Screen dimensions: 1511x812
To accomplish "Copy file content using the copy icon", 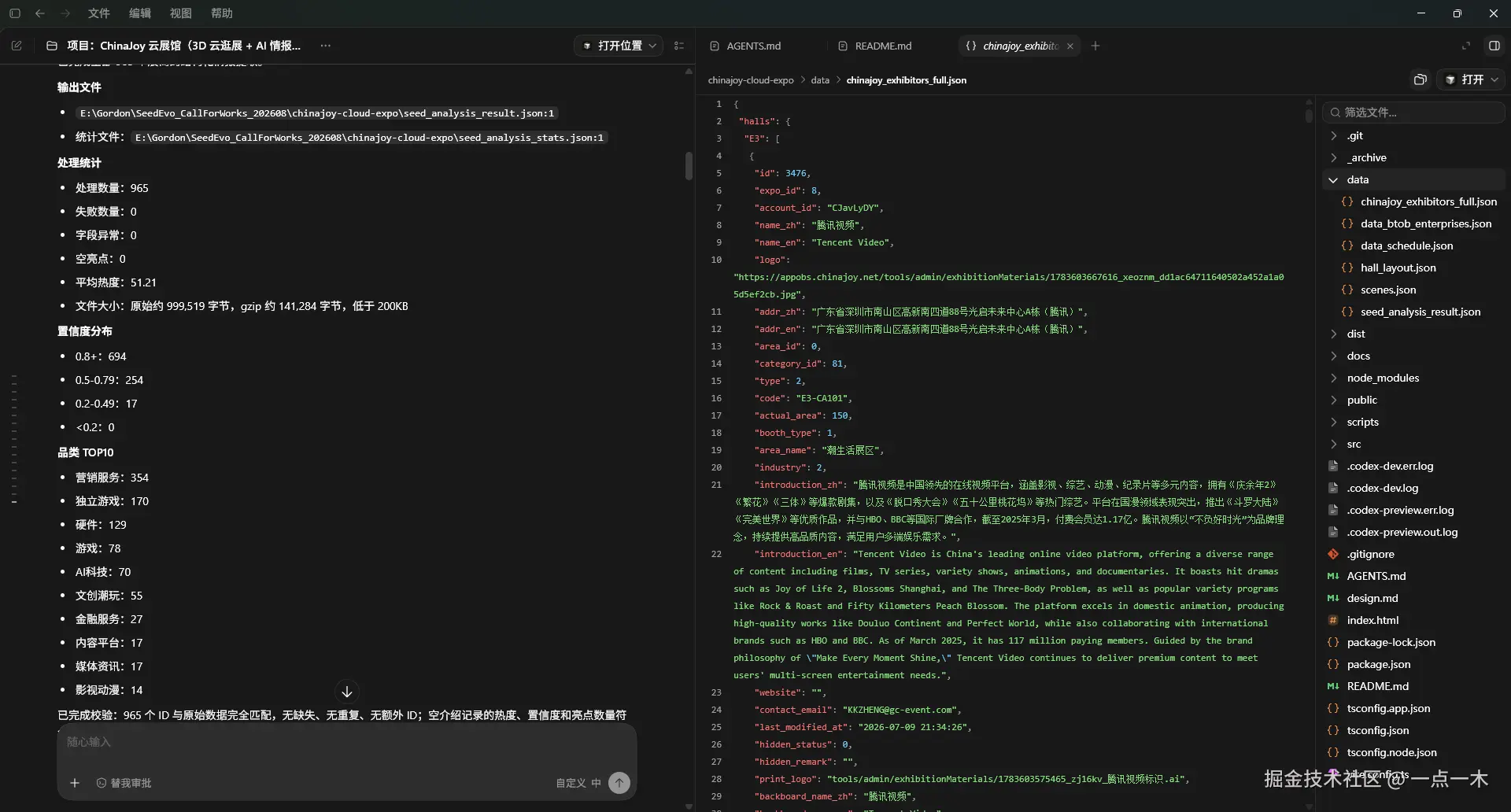I will point(1420,79).
